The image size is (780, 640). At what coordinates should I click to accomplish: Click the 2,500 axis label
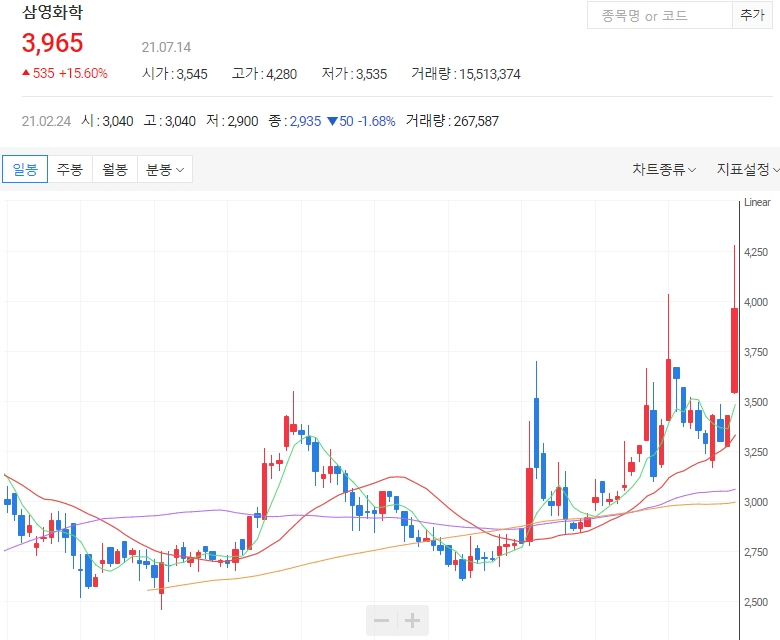coord(756,602)
